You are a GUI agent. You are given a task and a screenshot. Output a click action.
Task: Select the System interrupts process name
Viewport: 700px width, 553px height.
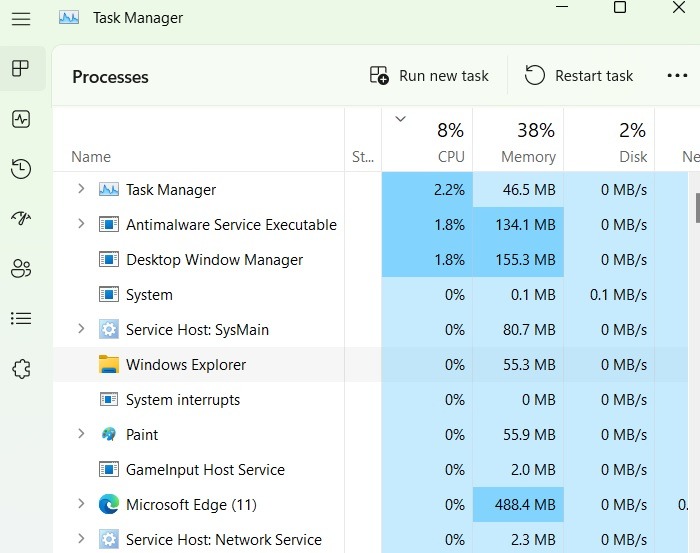tap(183, 399)
